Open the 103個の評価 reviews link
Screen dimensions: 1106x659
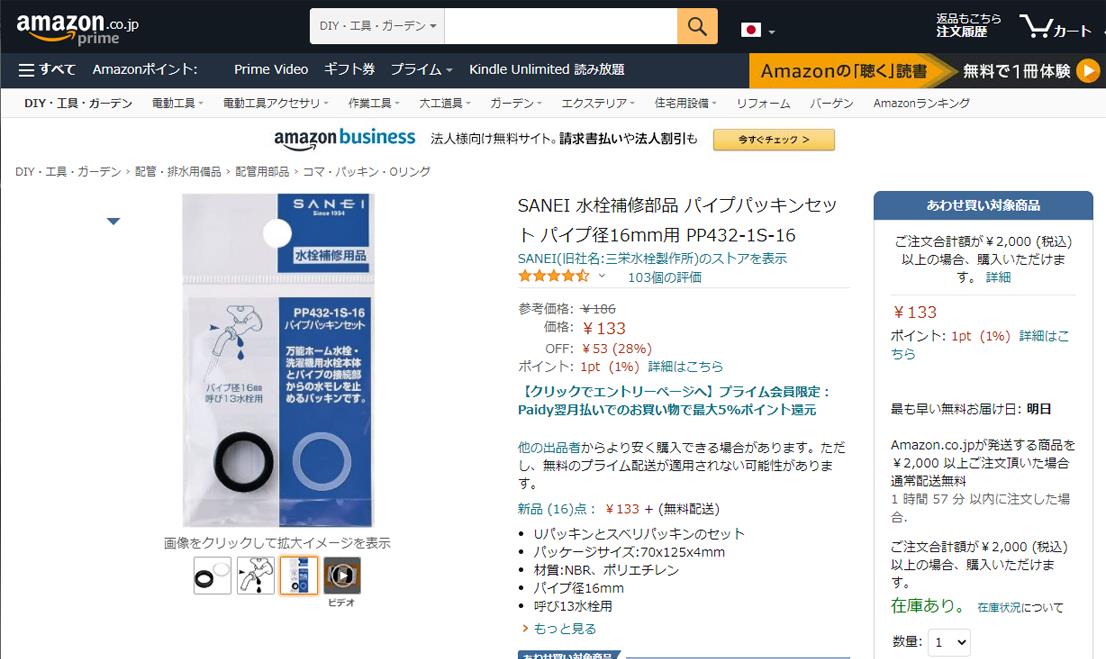664,277
